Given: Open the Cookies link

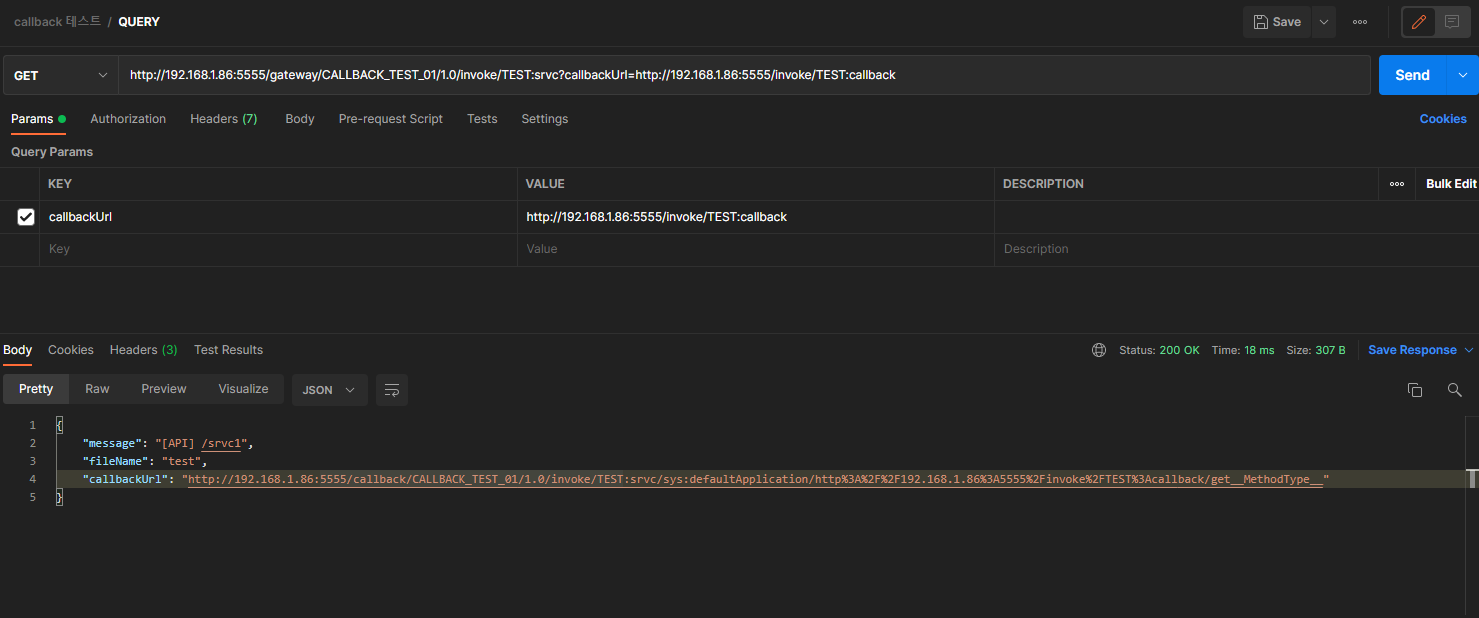Looking at the screenshot, I should coord(1442,119).
